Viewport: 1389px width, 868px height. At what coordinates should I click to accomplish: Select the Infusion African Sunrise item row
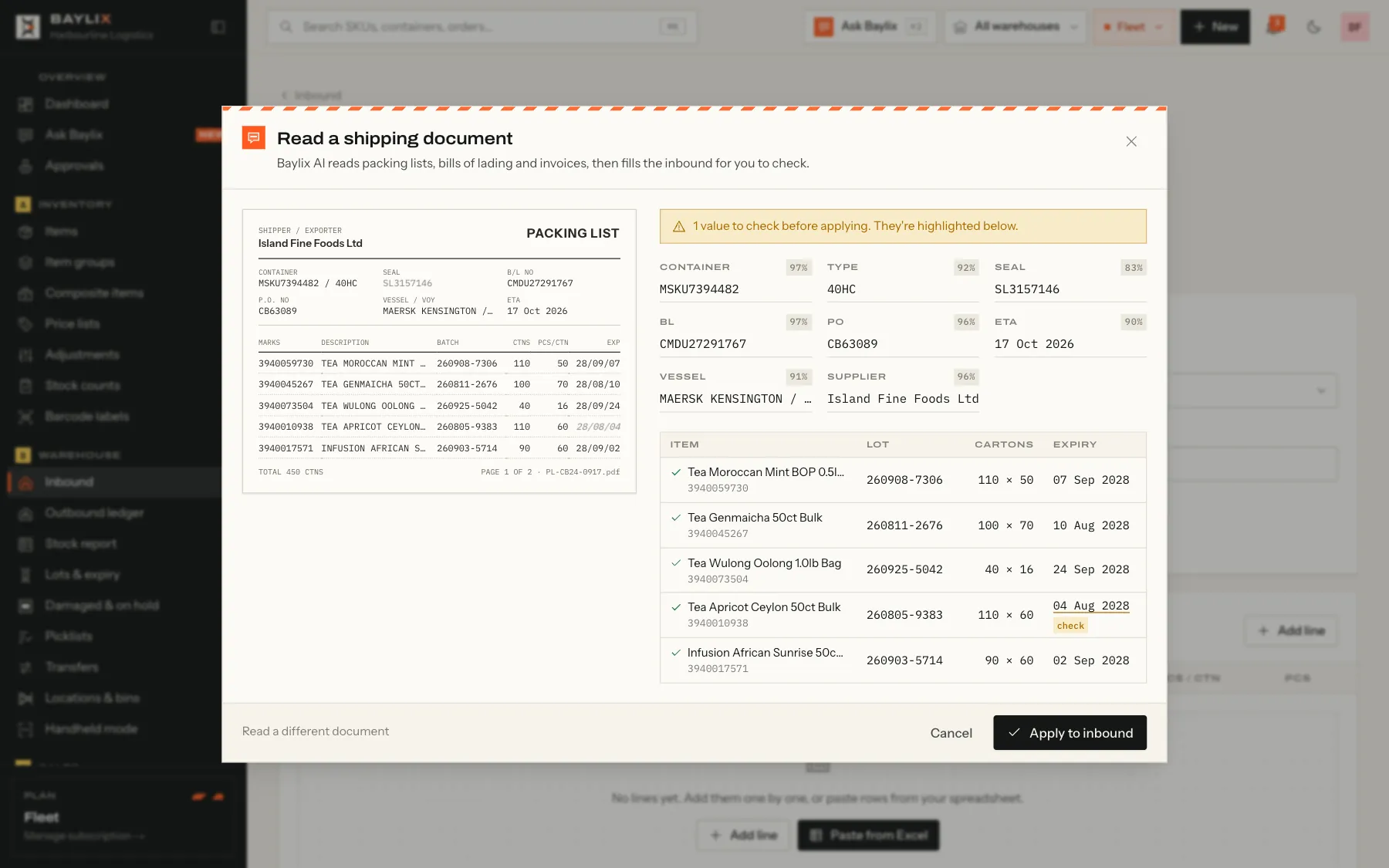[903, 660]
